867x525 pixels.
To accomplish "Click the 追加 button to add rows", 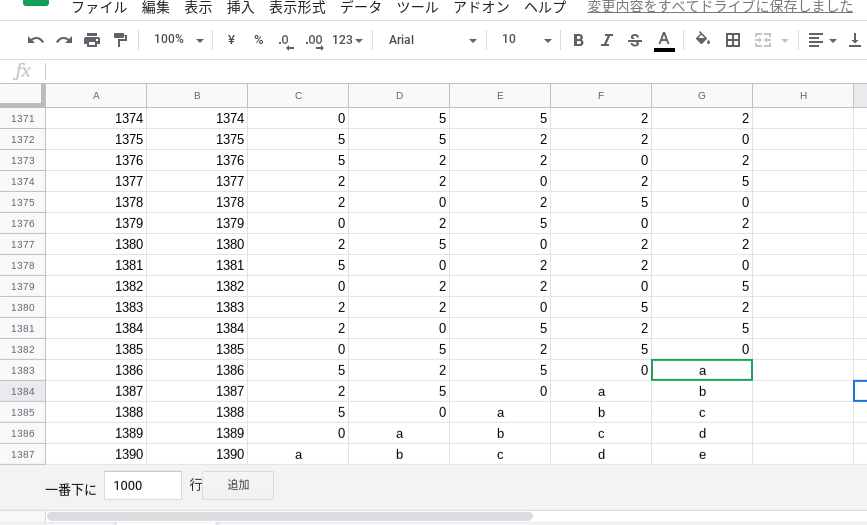I will point(238,485).
